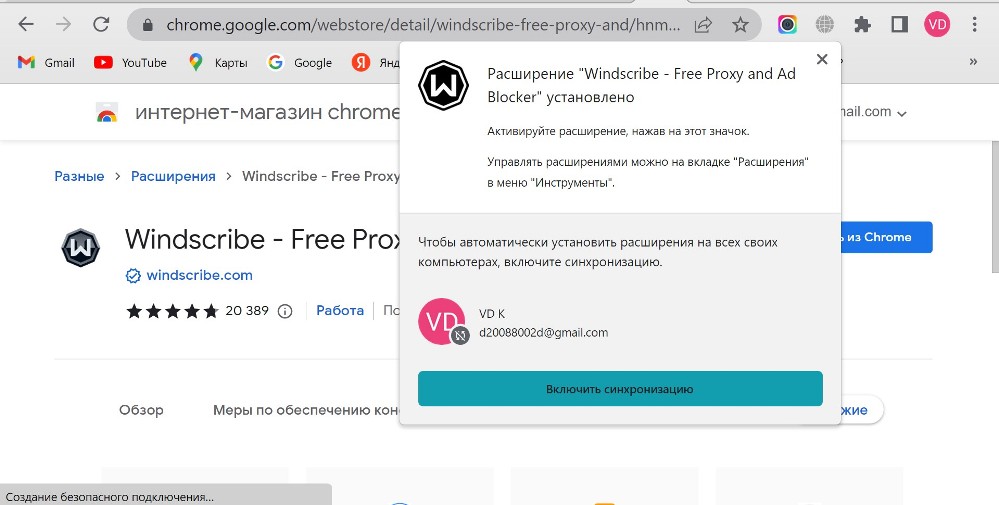The height and width of the screenshot is (505, 999).
Task: Click the gray globe extension icon
Action: coord(824,25)
